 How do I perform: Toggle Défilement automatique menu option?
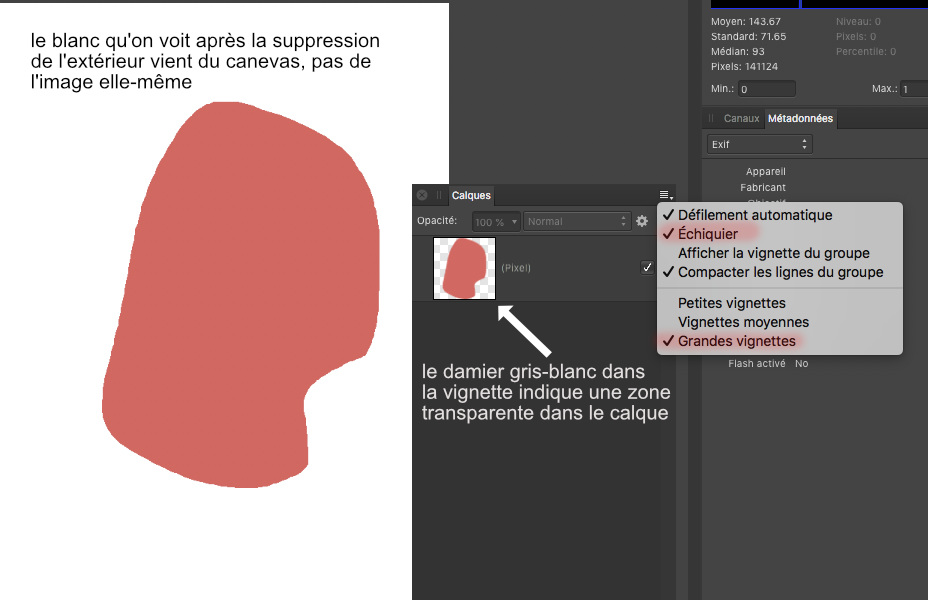click(779, 215)
